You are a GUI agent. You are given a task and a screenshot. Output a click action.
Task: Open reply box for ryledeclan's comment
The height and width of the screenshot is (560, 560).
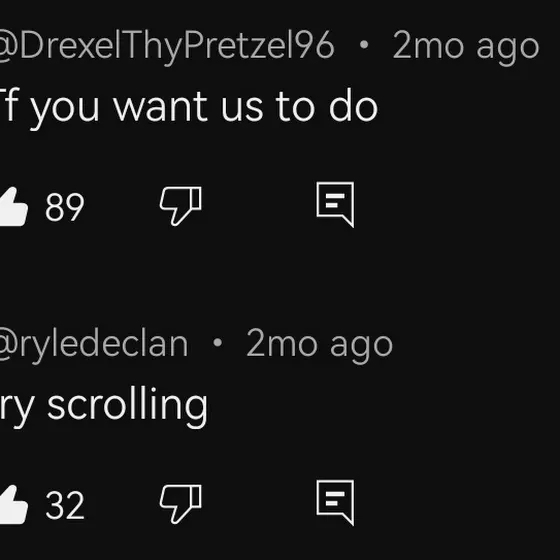click(x=335, y=502)
